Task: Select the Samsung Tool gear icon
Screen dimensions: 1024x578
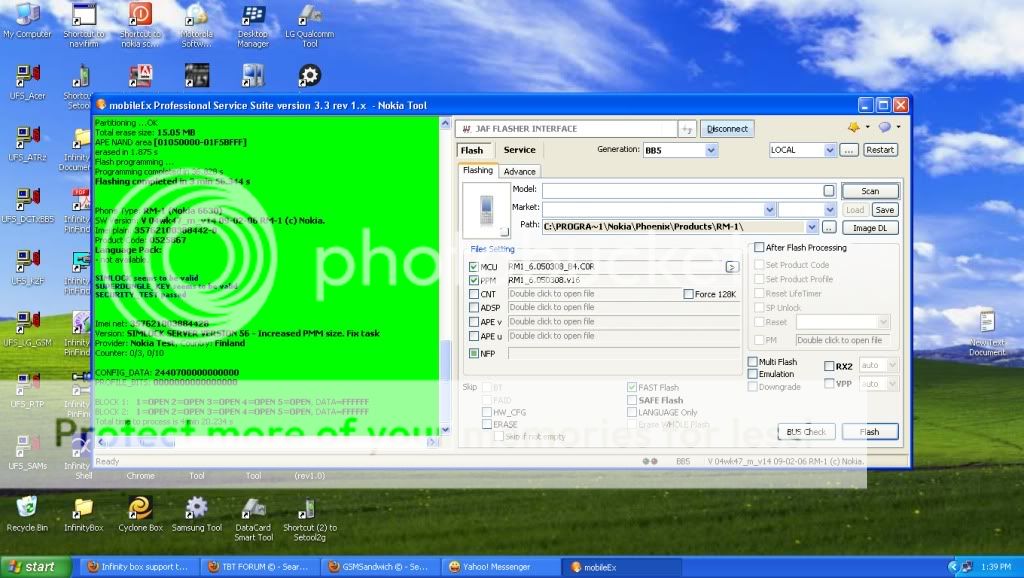Action: (197, 514)
